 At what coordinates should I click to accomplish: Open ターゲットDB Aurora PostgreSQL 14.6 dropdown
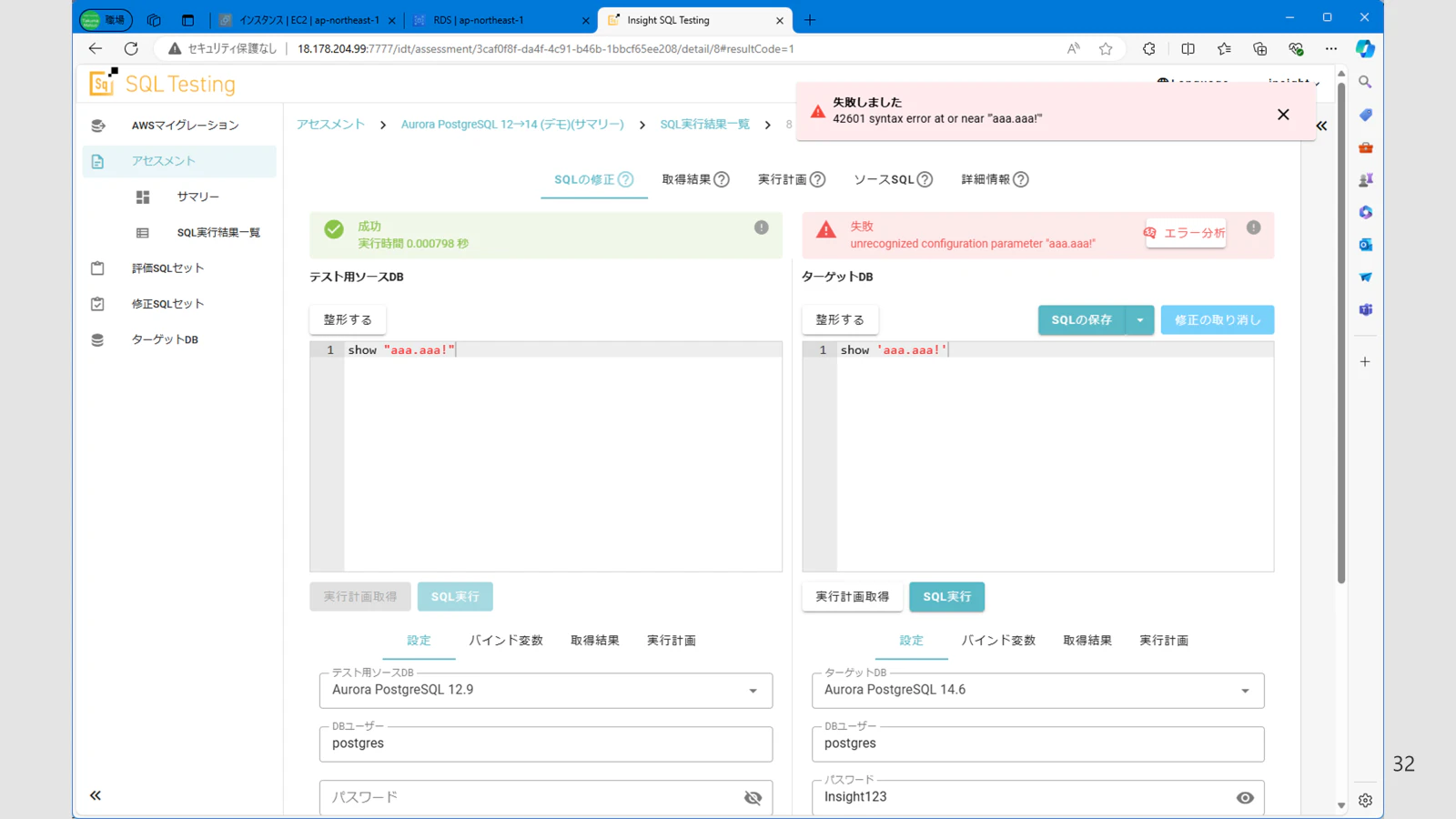click(1037, 691)
